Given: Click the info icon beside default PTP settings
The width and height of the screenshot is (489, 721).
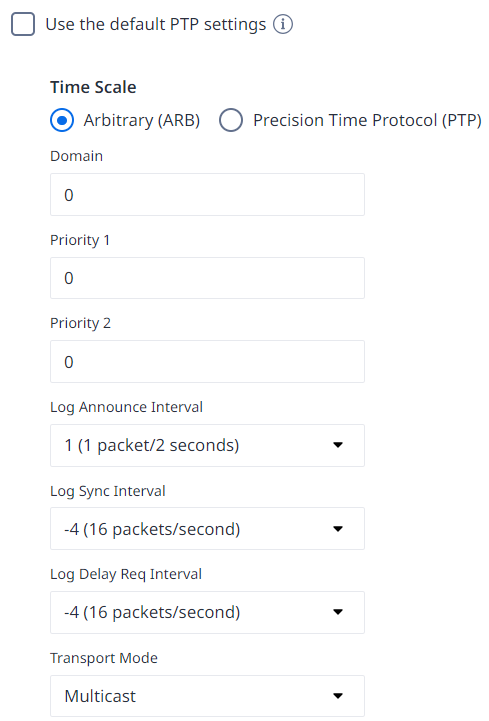Looking at the screenshot, I should point(282,24).
